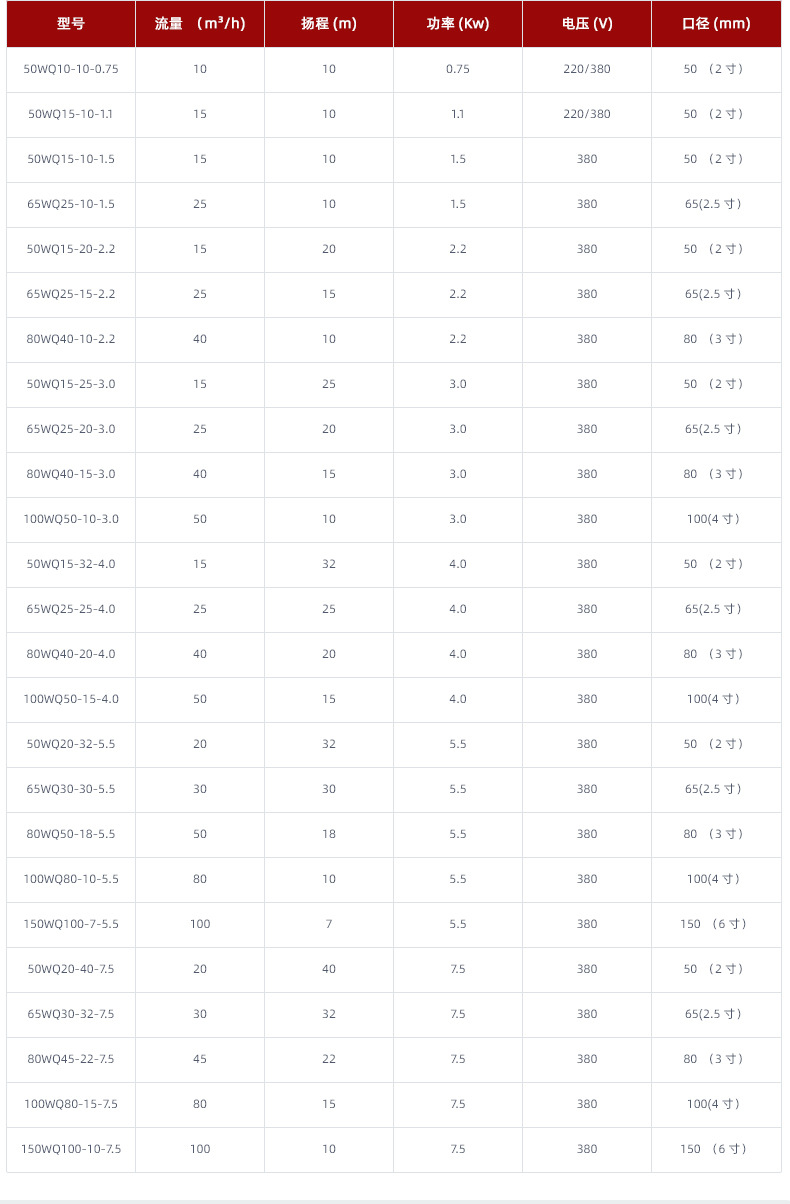Click the 0.75 power value cell
790x1204 pixels.
point(458,69)
